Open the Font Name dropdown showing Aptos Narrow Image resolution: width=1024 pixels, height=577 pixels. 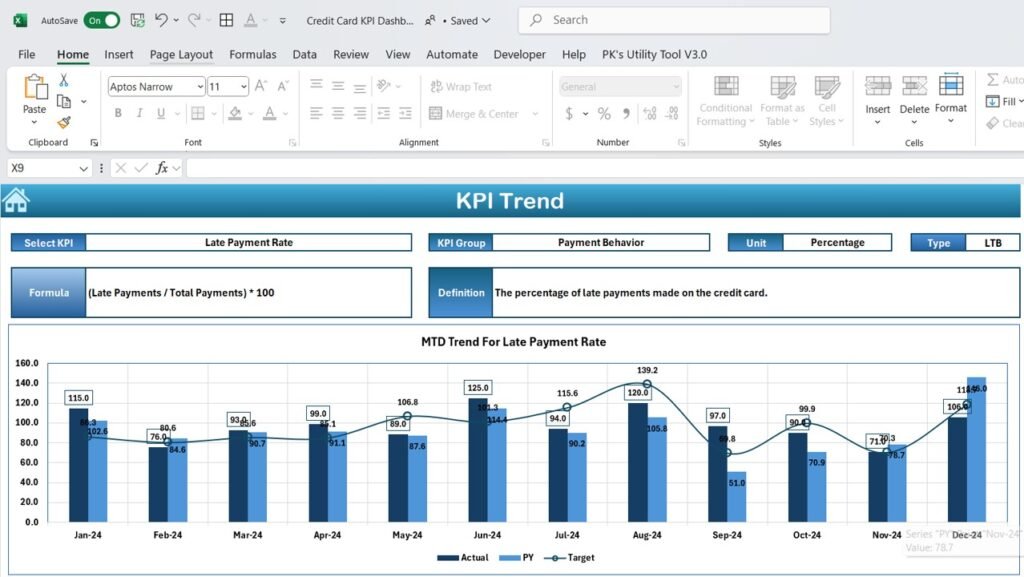(x=155, y=87)
